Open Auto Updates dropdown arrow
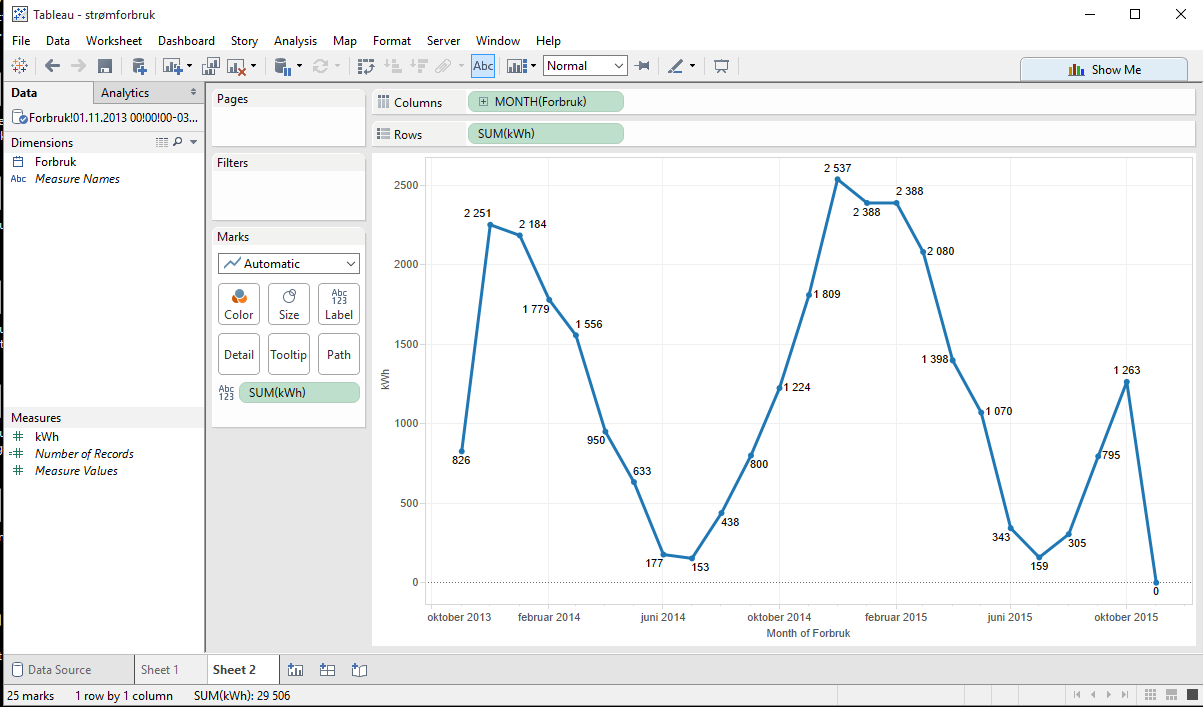The width and height of the screenshot is (1203, 707). [x=298, y=67]
